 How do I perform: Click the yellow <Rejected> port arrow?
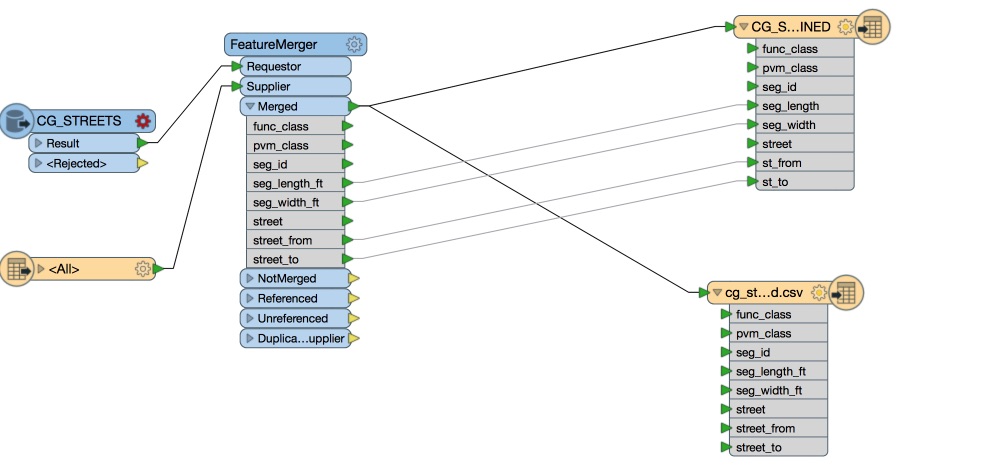142,163
